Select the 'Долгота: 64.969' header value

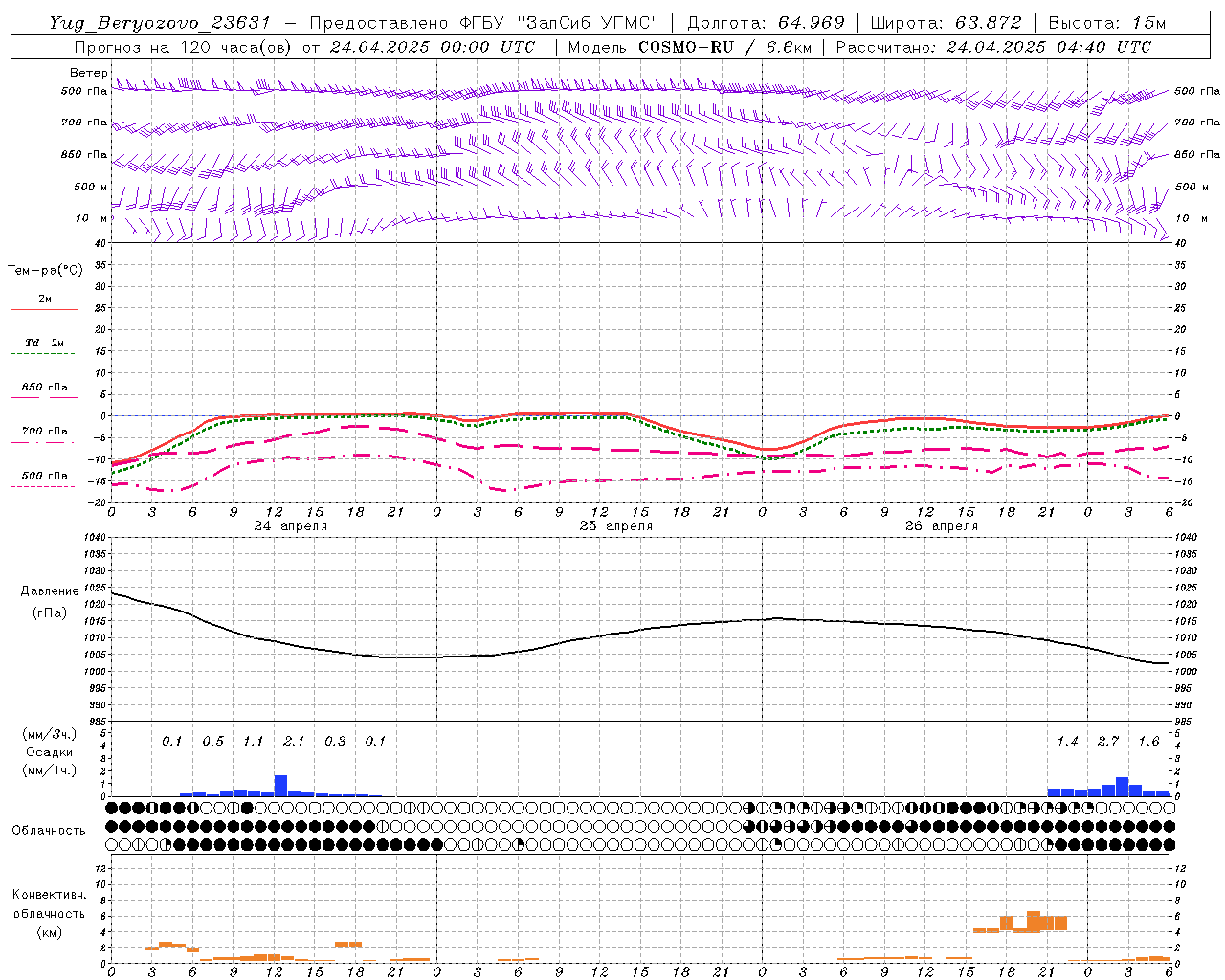pyautogui.click(x=766, y=23)
